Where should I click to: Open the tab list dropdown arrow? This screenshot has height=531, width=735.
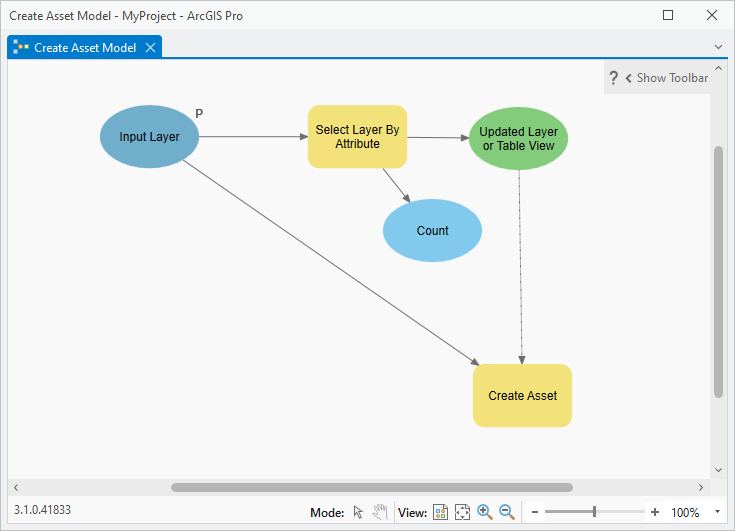point(718,47)
